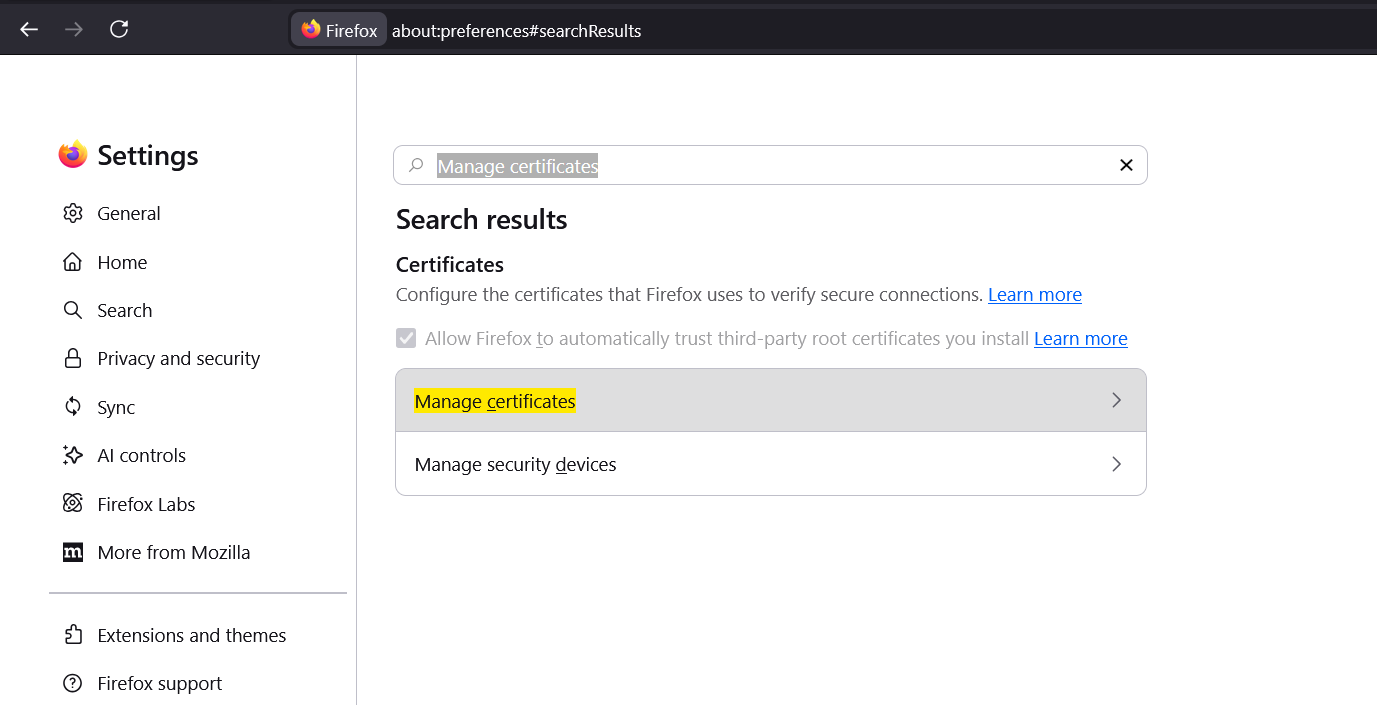Click the Certificates section heading

point(450,264)
